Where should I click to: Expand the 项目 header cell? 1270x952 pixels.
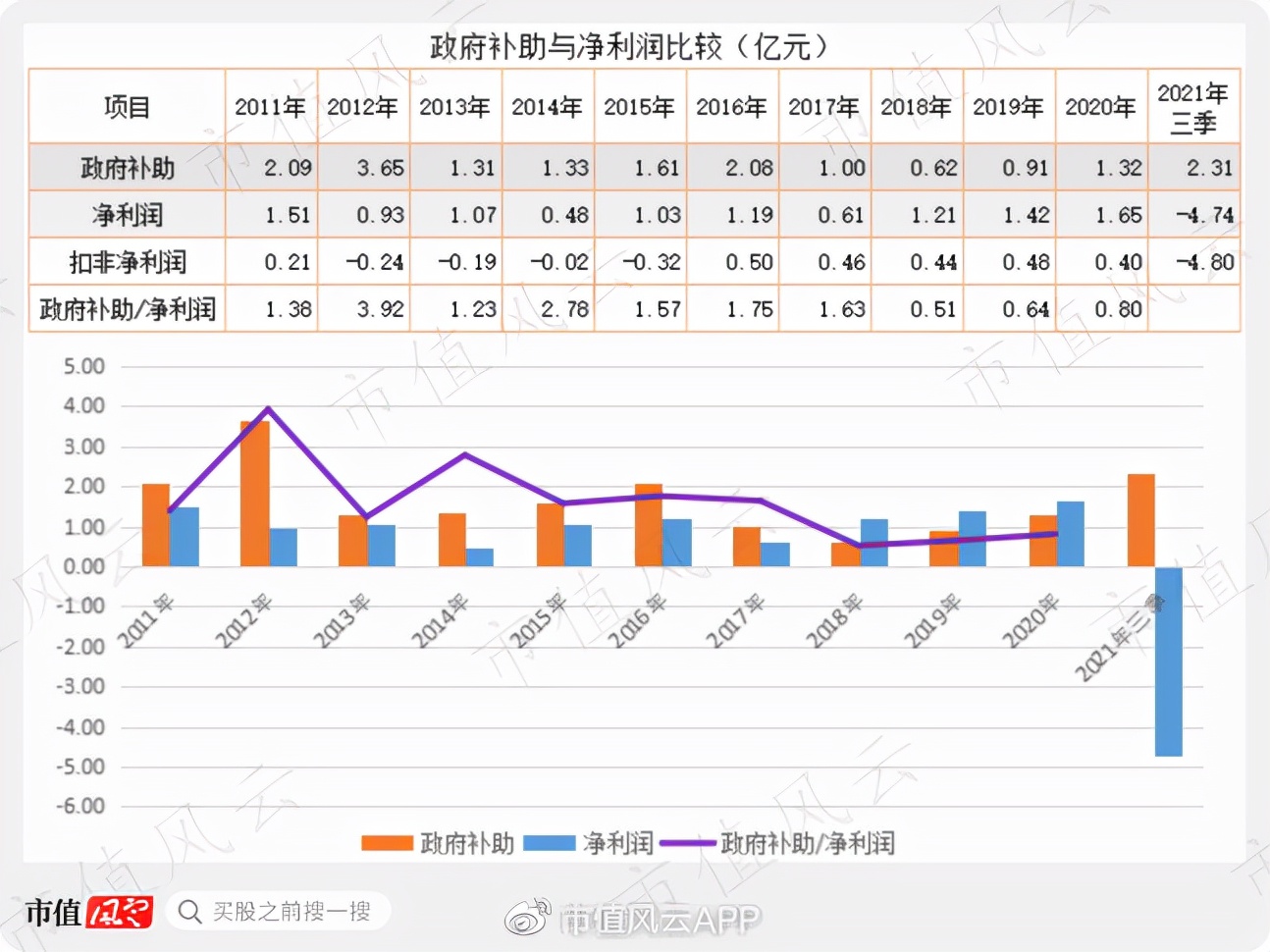pyautogui.click(x=127, y=106)
